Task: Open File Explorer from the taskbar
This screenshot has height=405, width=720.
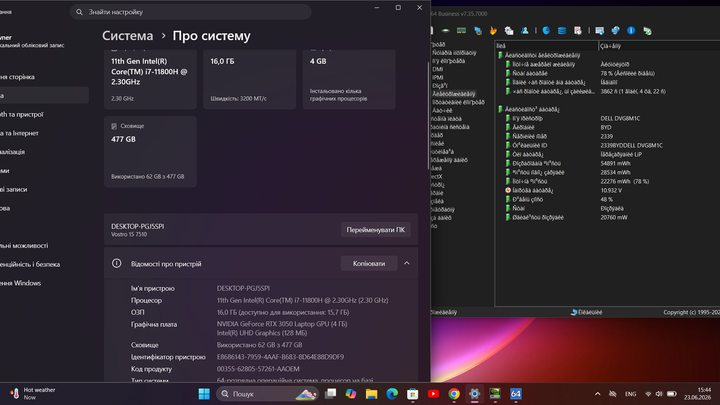Action: click(371, 394)
